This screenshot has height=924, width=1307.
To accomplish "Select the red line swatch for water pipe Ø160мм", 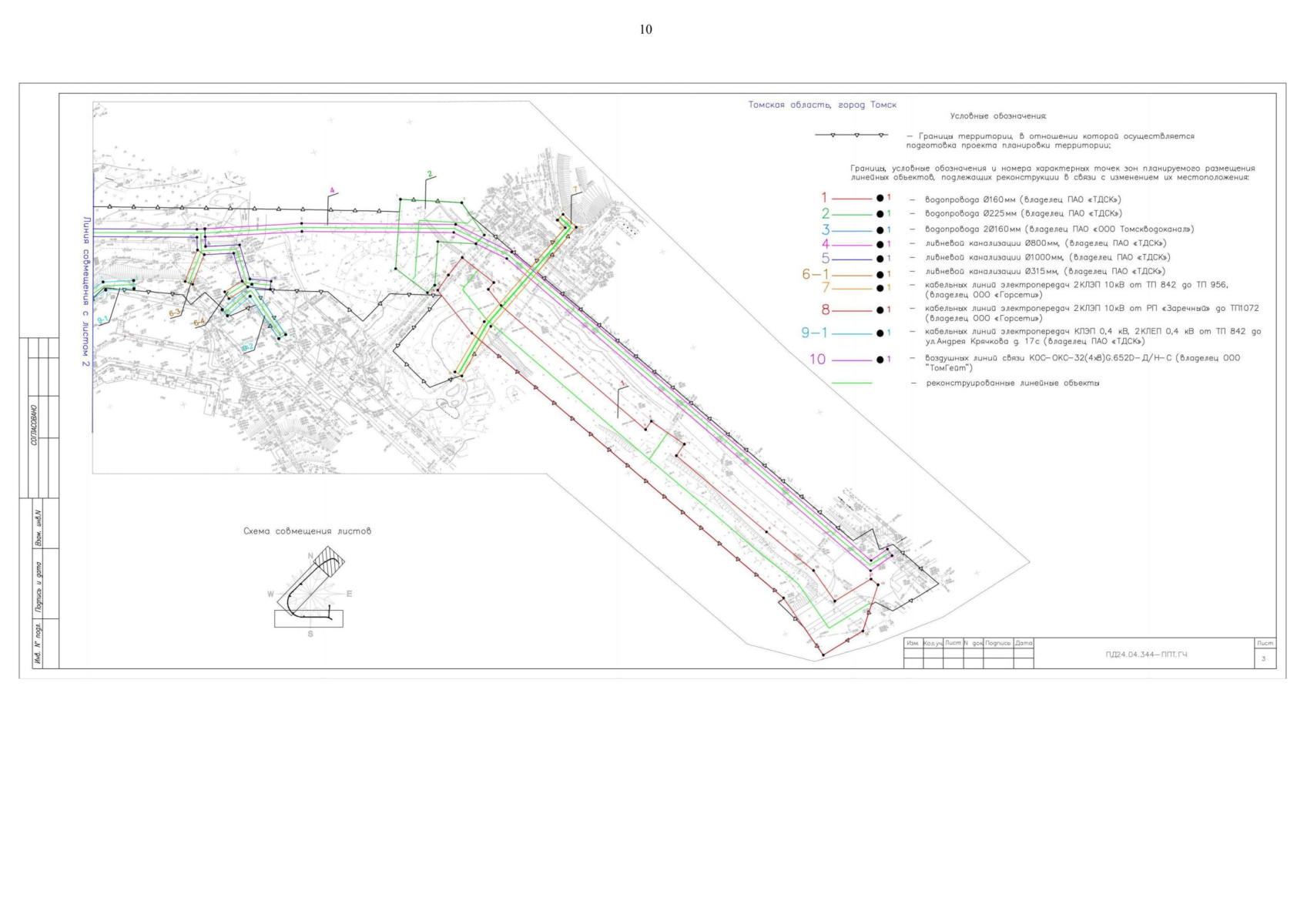I will pyautogui.click(x=852, y=199).
